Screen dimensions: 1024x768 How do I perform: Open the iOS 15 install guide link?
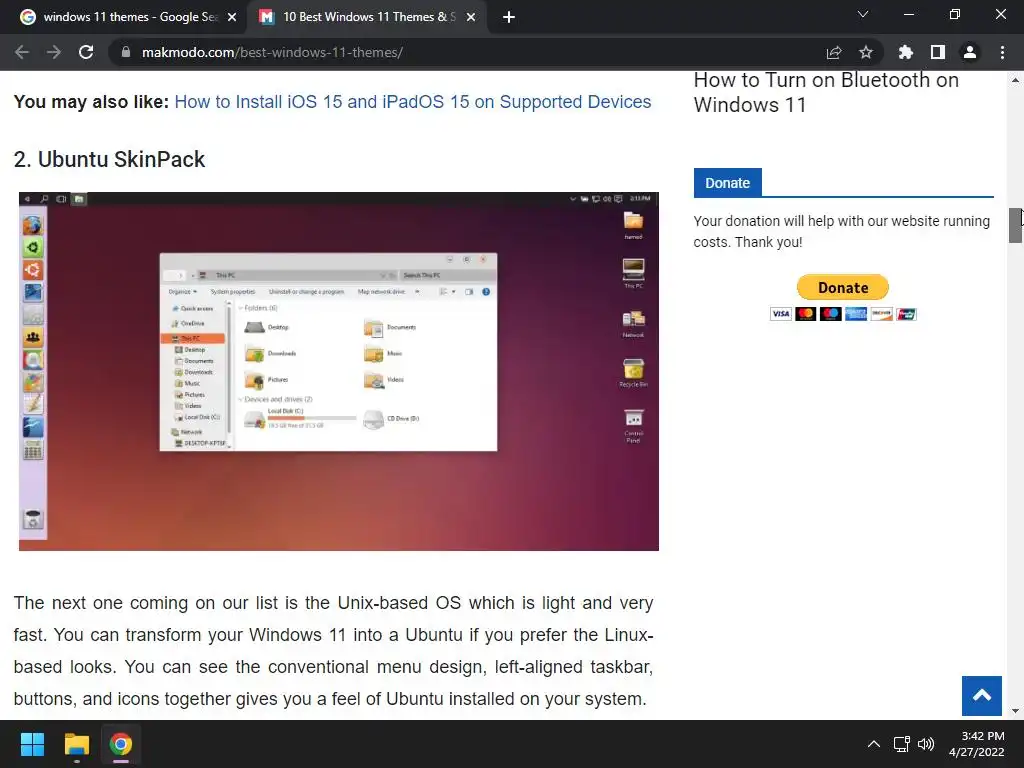(x=413, y=102)
